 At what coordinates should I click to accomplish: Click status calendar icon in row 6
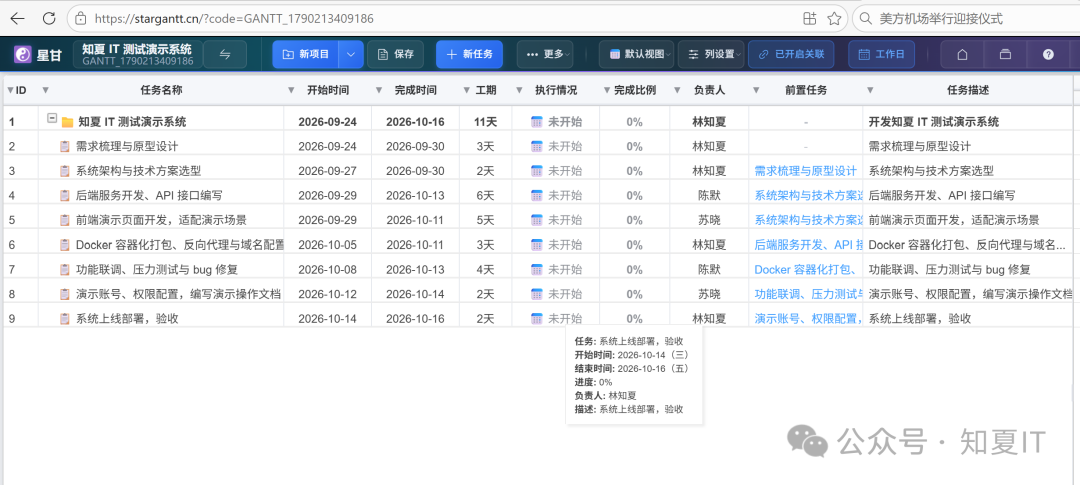[537, 245]
